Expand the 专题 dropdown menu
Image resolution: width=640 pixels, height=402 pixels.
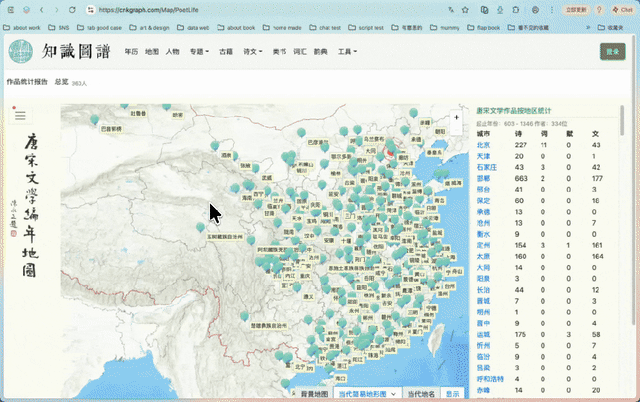pyautogui.click(x=199, y=51)
